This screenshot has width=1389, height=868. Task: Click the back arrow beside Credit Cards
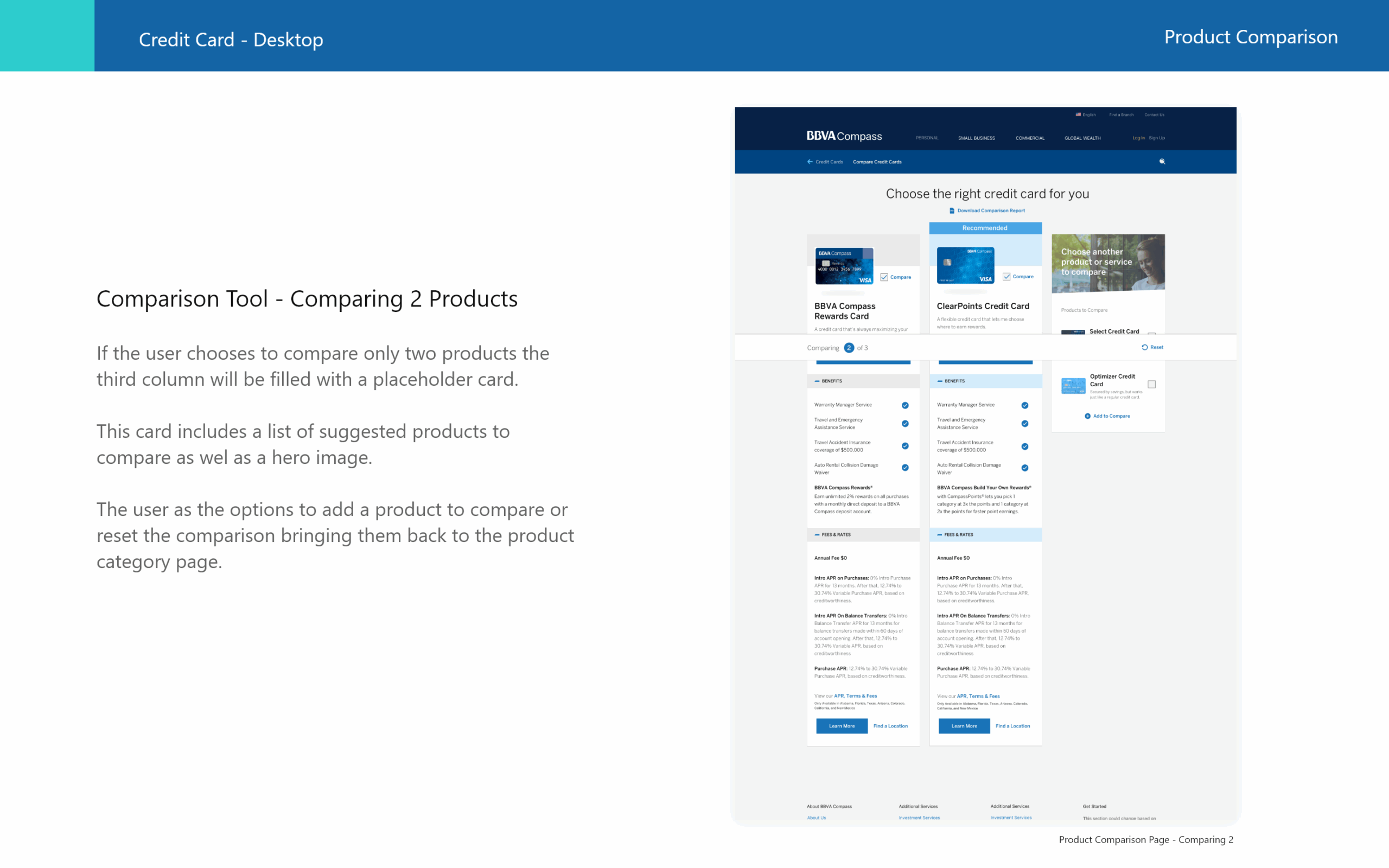pos(810,162)
